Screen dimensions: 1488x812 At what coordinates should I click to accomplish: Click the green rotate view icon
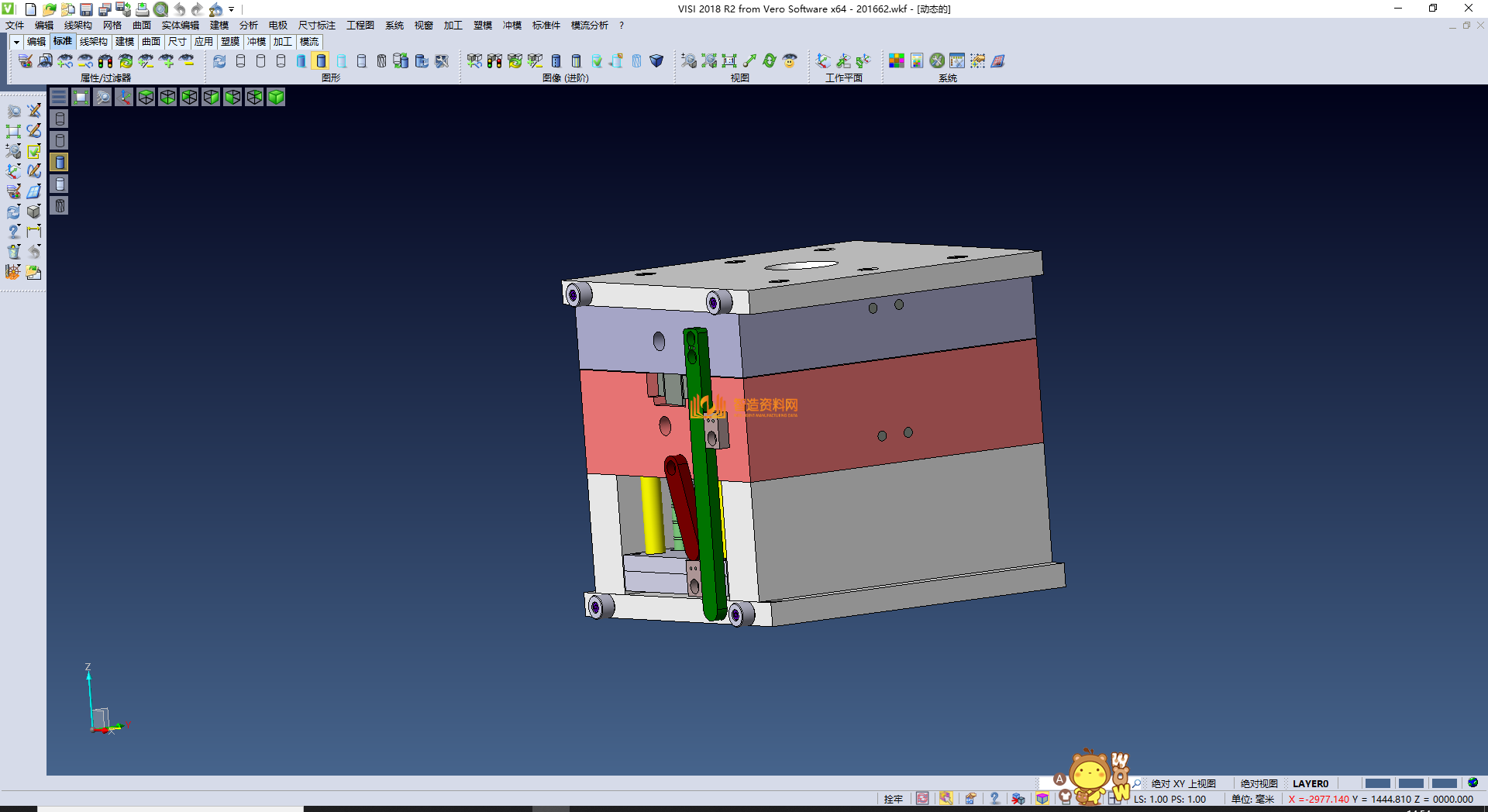click(x=770, y=60)
